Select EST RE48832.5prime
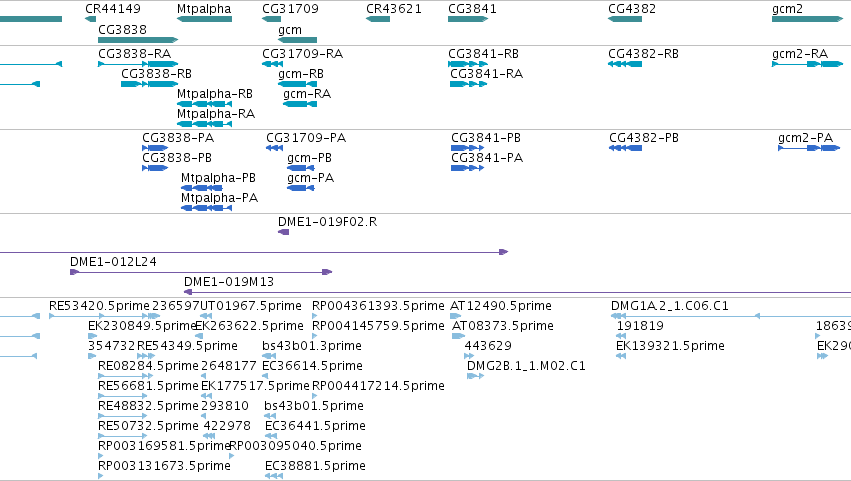The image size is (851, 481). [x=148, y=407]
